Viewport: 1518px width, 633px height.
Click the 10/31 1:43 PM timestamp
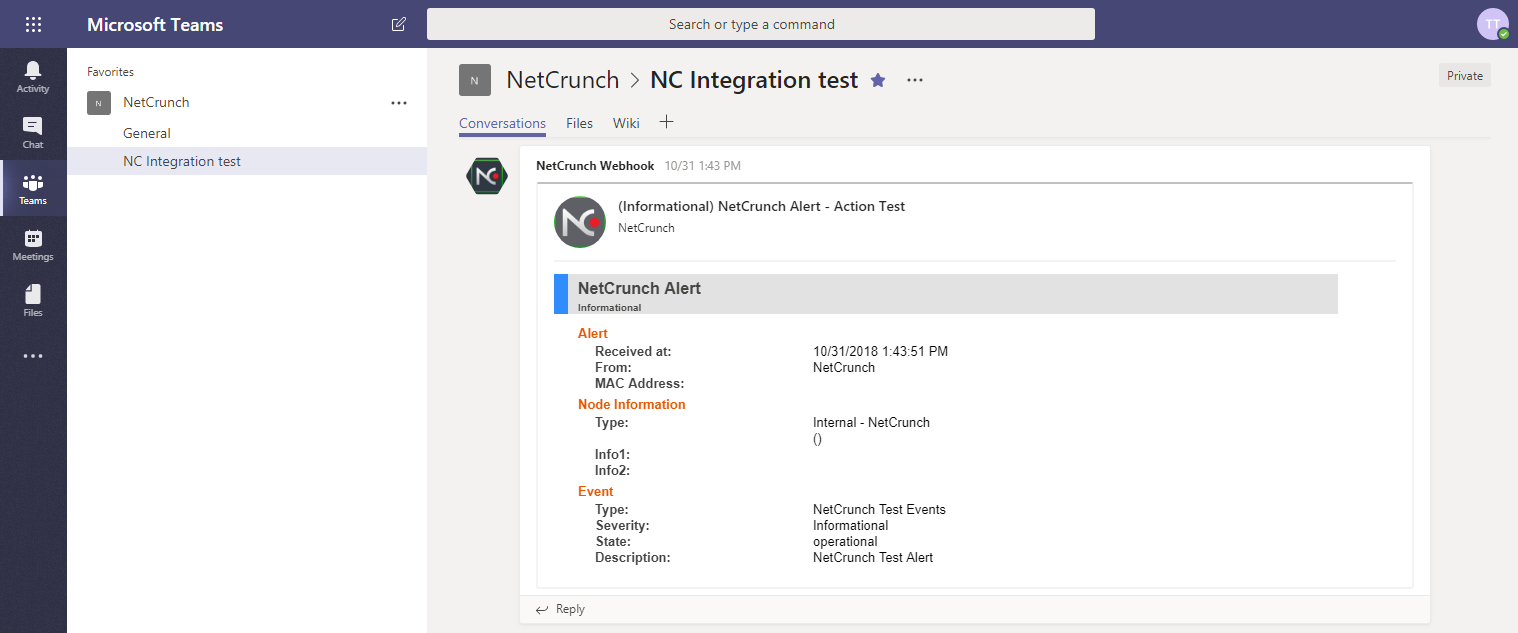tap(703, 166)
